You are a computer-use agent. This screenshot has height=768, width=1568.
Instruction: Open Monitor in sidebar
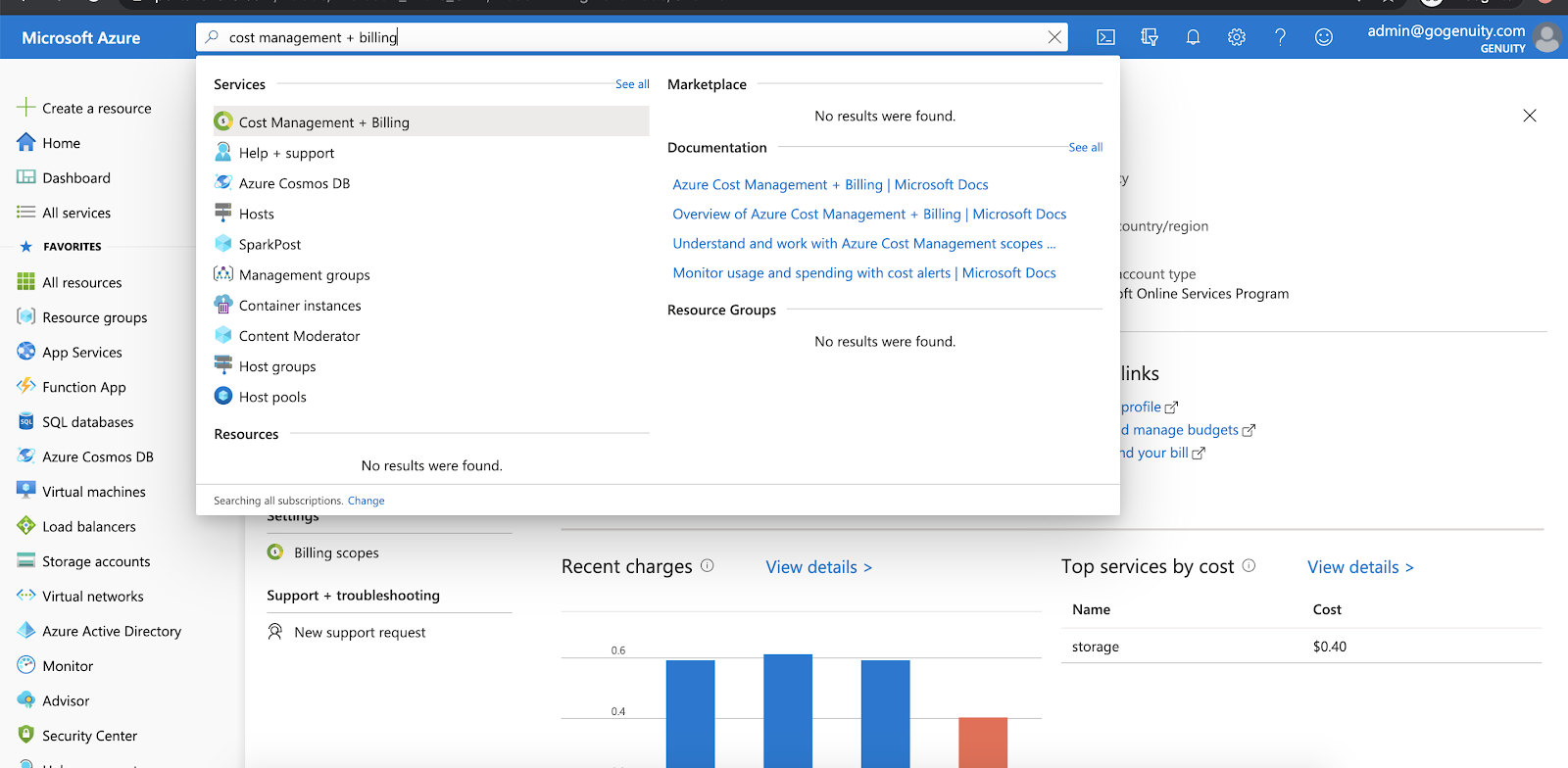point(68,666)
